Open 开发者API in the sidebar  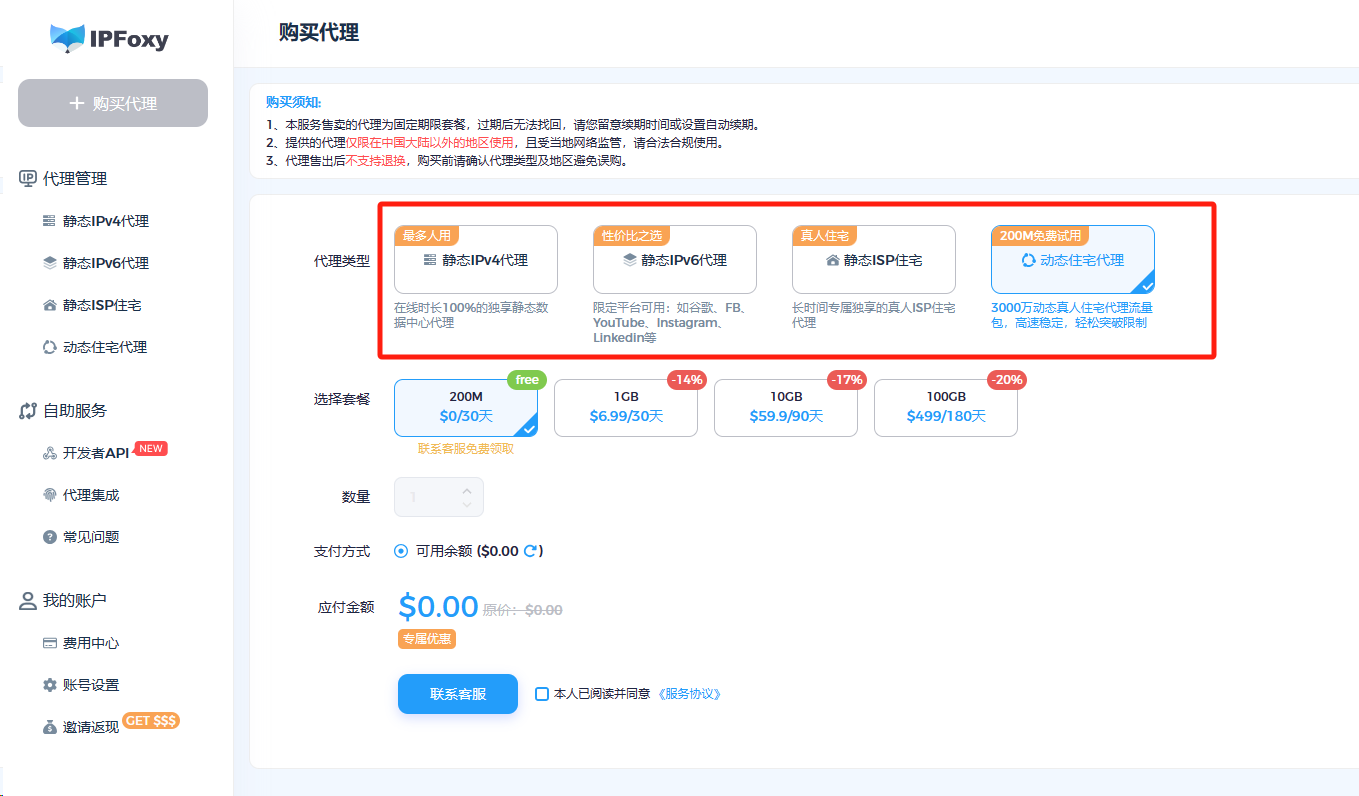pyautogui.click(x=96, y=453)
